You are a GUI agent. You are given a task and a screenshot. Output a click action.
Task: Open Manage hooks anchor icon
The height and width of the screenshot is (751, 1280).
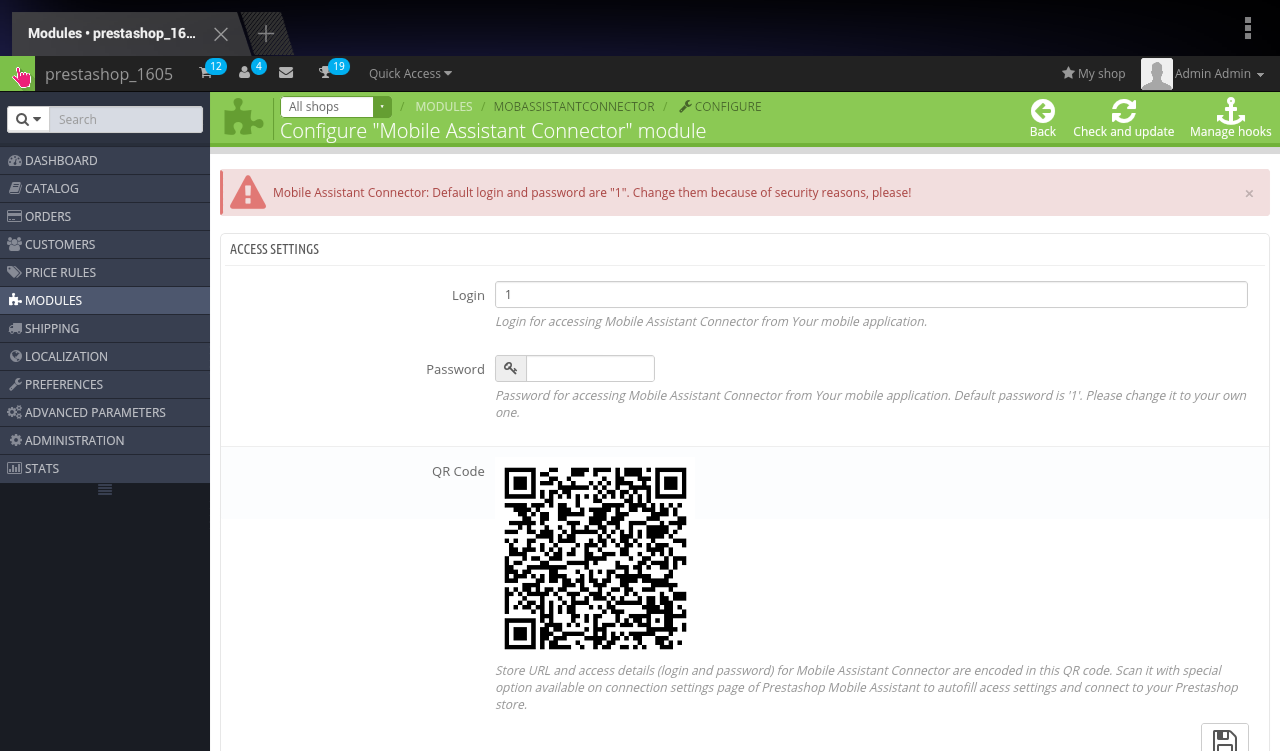(x=1231, y=118)
